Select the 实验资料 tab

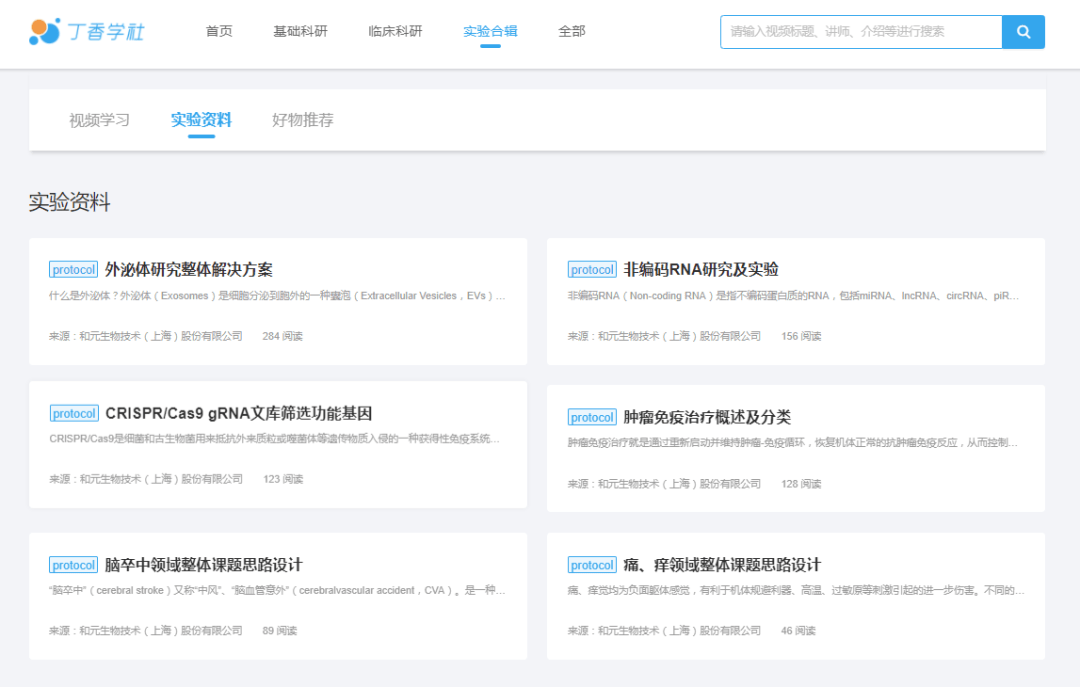tap(201, 120)
